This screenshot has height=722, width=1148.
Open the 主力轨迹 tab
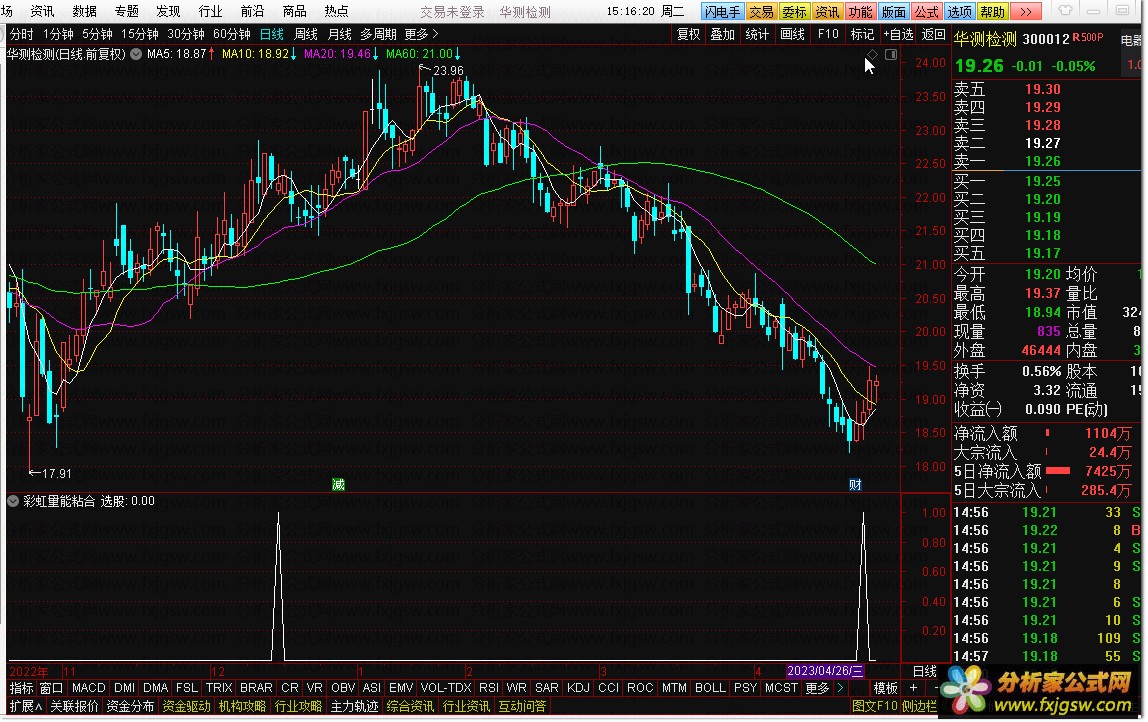pyautogui.click(x=354, y=707)
